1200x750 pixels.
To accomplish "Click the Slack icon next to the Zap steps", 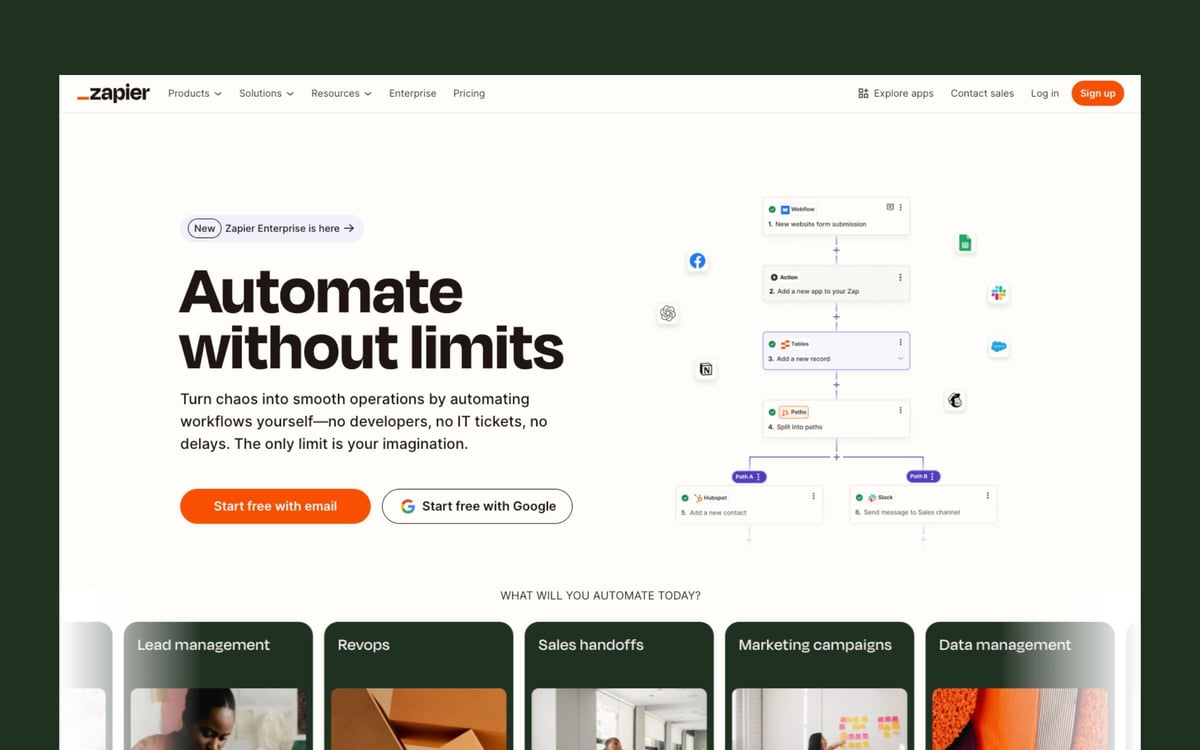I will (998, 292).
